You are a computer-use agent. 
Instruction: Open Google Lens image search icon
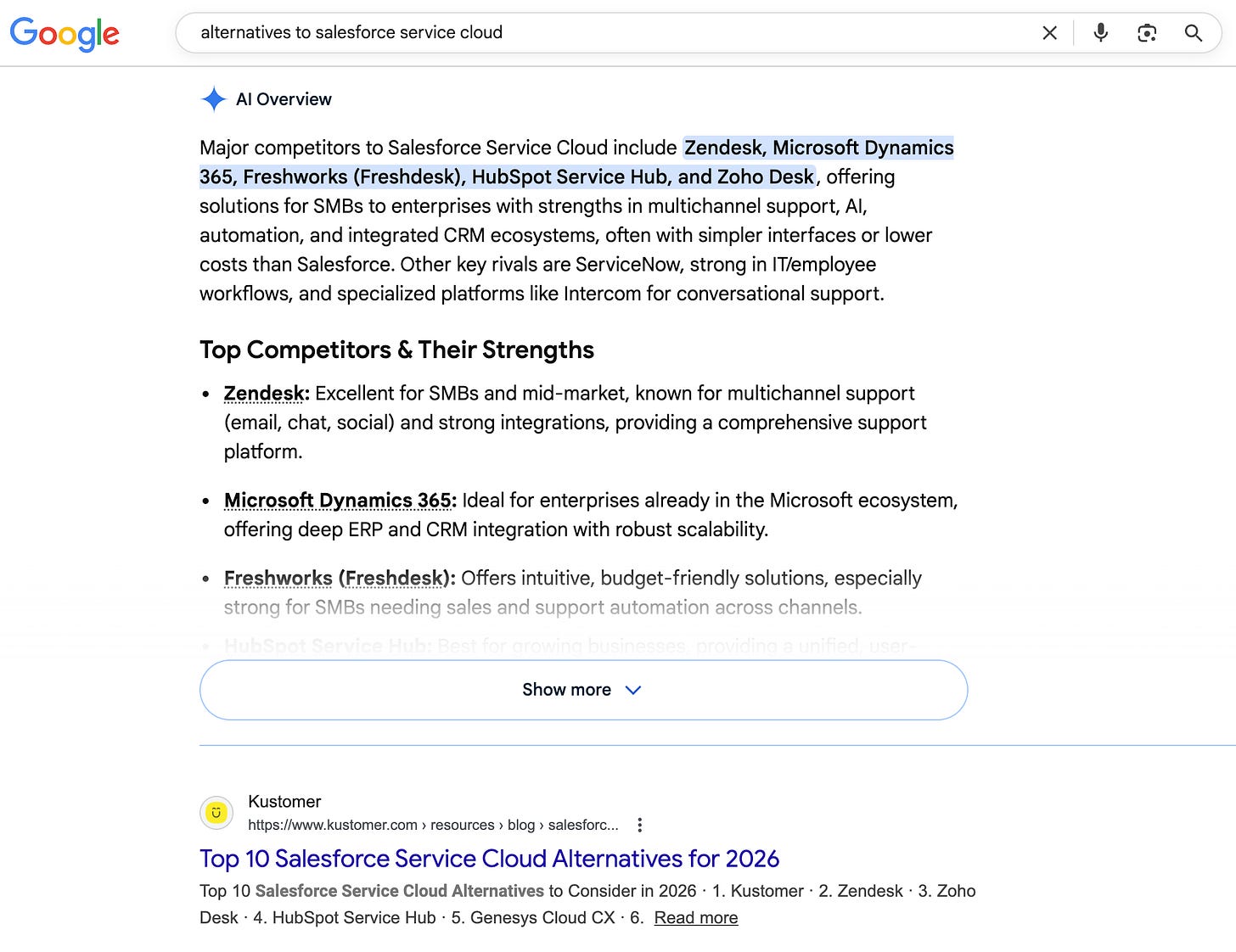coord(1147,33)
